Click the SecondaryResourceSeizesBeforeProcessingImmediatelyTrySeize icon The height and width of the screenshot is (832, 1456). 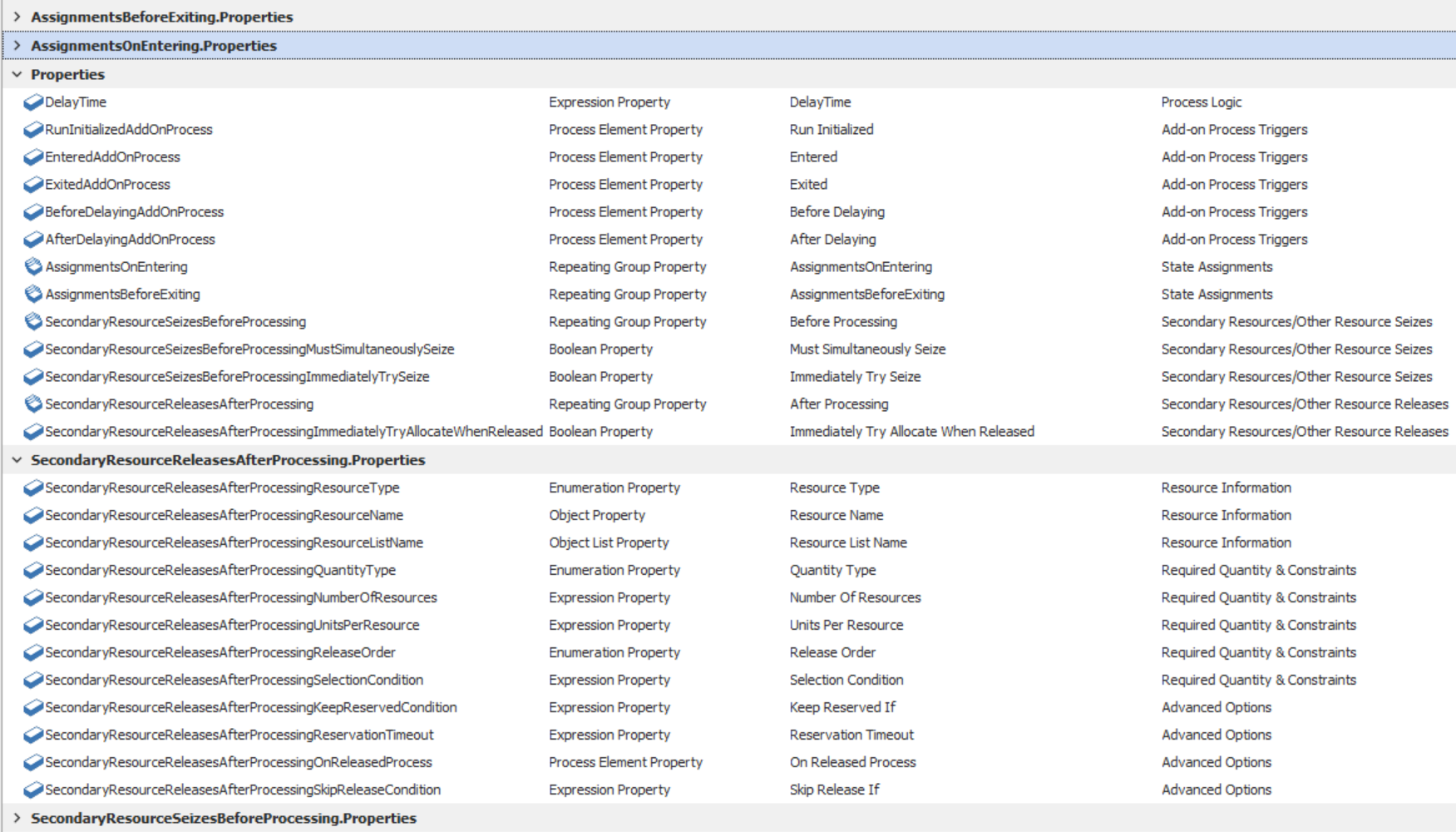(x=33, y=377)
